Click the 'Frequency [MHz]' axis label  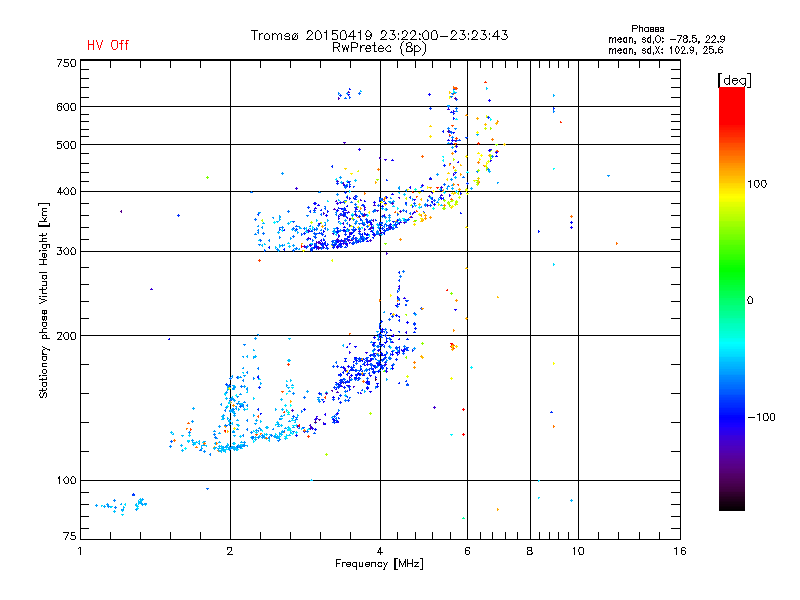[379, 564]
